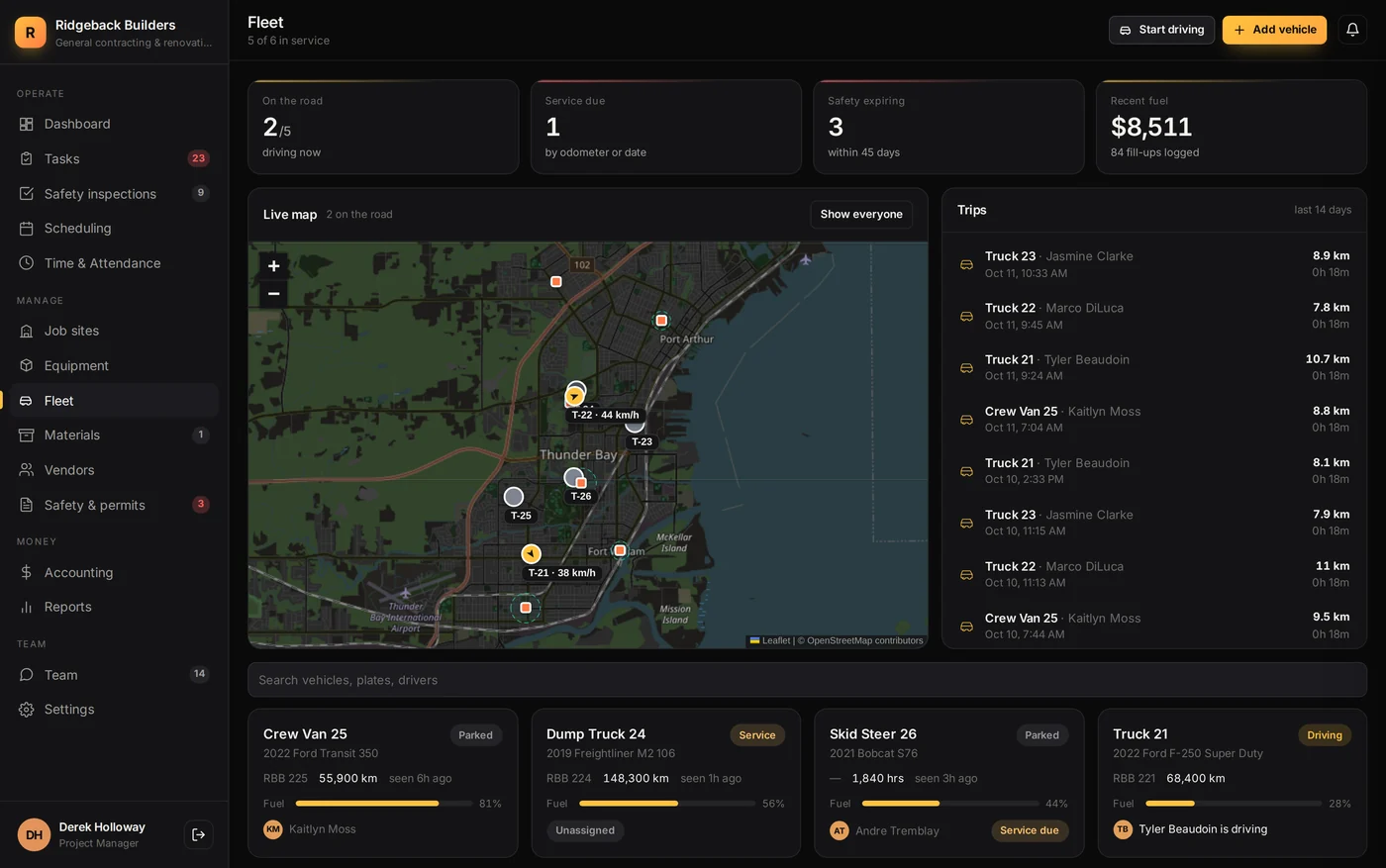Navigate to Materials page
This screenshot has width=1386, height=868.
(x=114, y=434)
